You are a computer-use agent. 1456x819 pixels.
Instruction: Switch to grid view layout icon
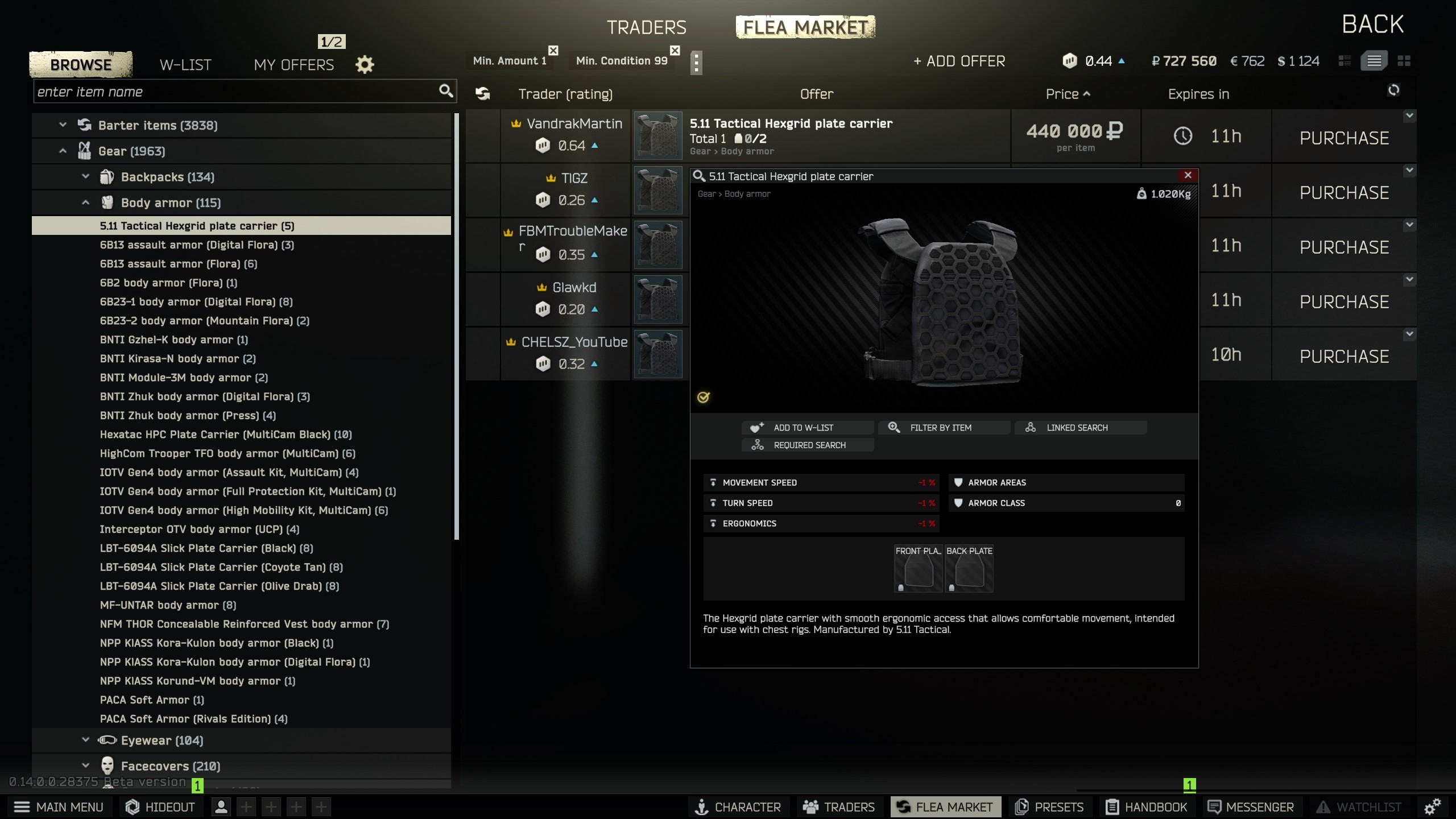[1404, 61]
